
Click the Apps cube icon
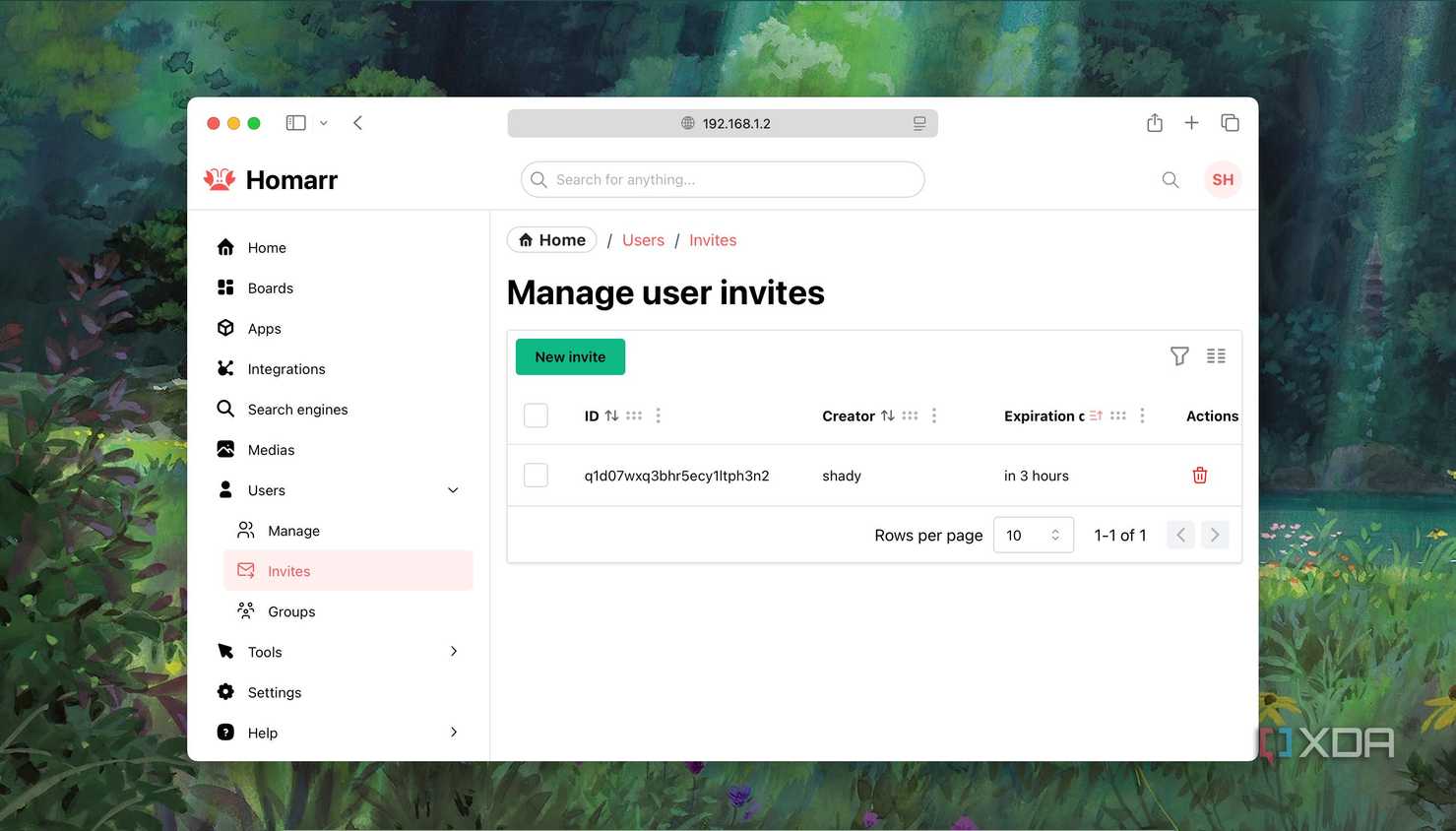tap(225, 328)
